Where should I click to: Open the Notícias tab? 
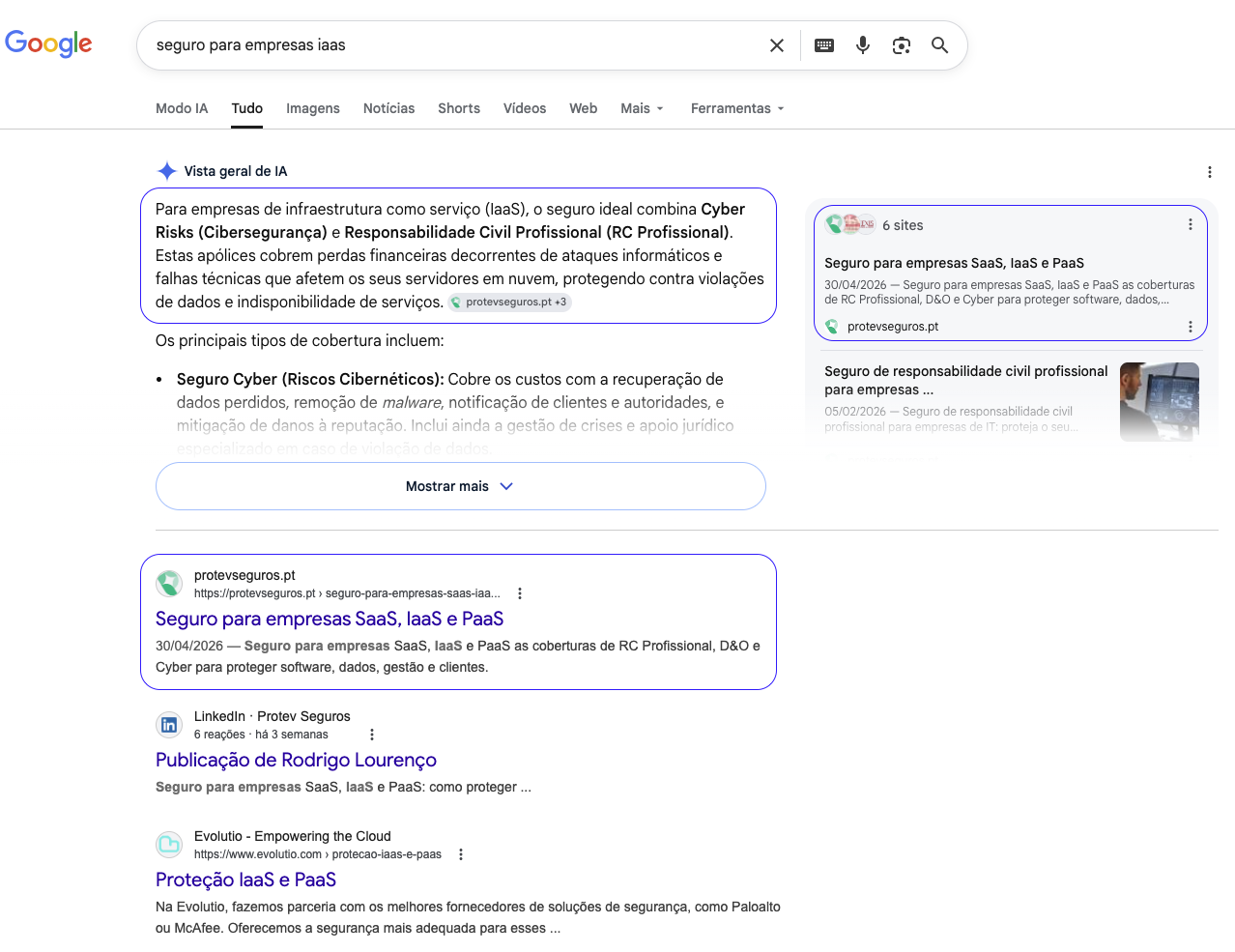388,108
